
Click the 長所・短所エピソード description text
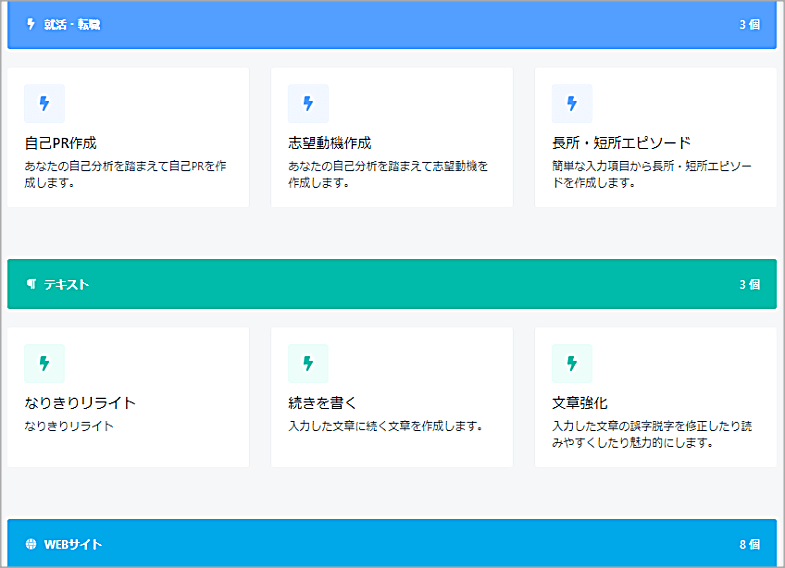click(652, 174)
